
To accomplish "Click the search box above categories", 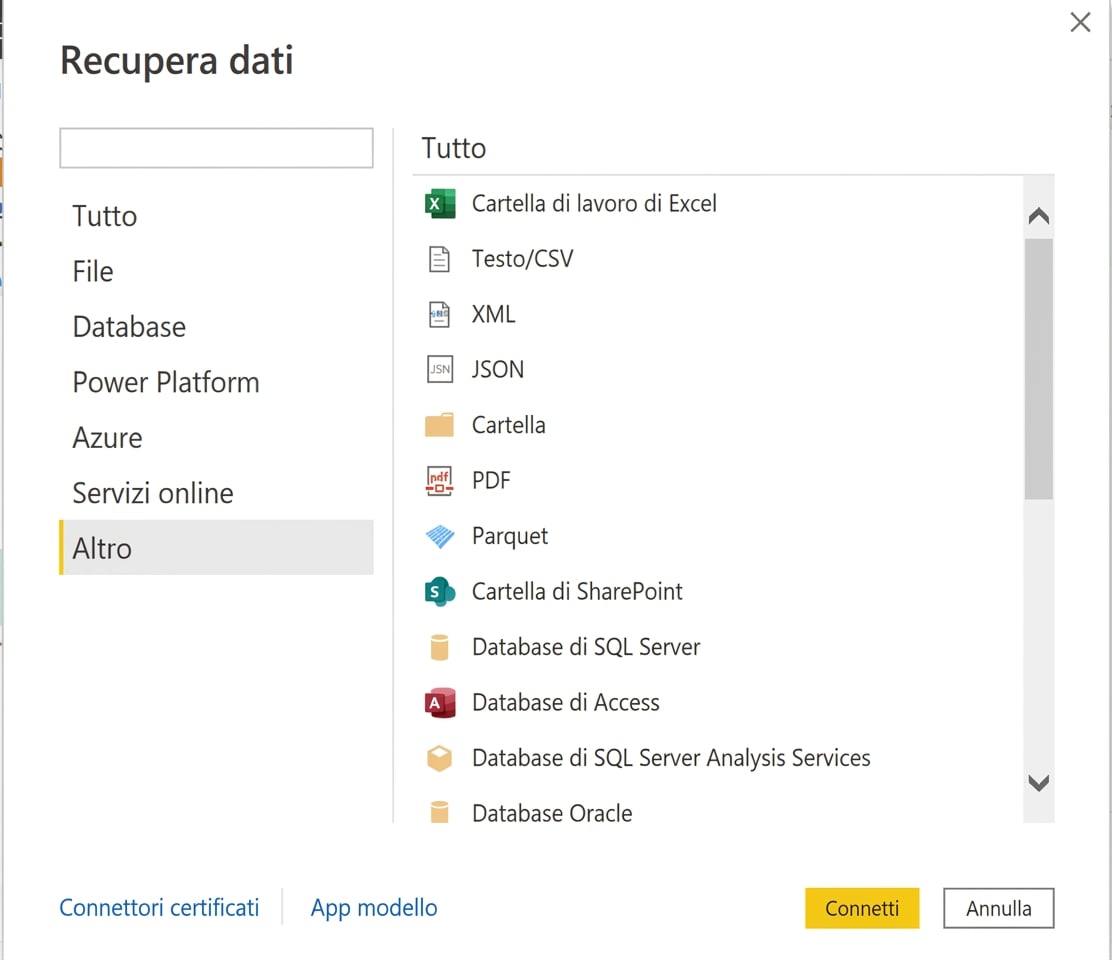I will point(216,148).
